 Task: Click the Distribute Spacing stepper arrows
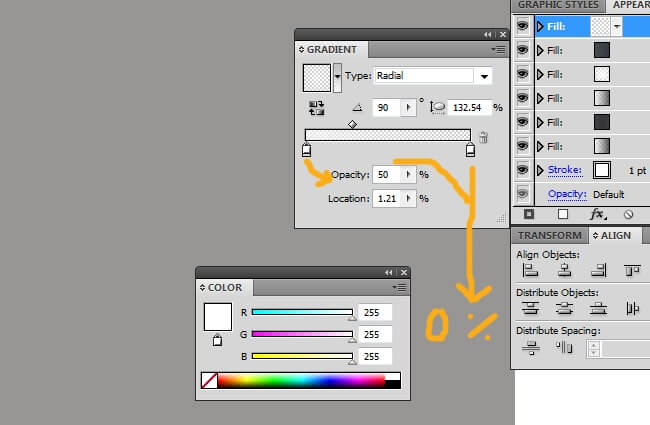(594, 348)
